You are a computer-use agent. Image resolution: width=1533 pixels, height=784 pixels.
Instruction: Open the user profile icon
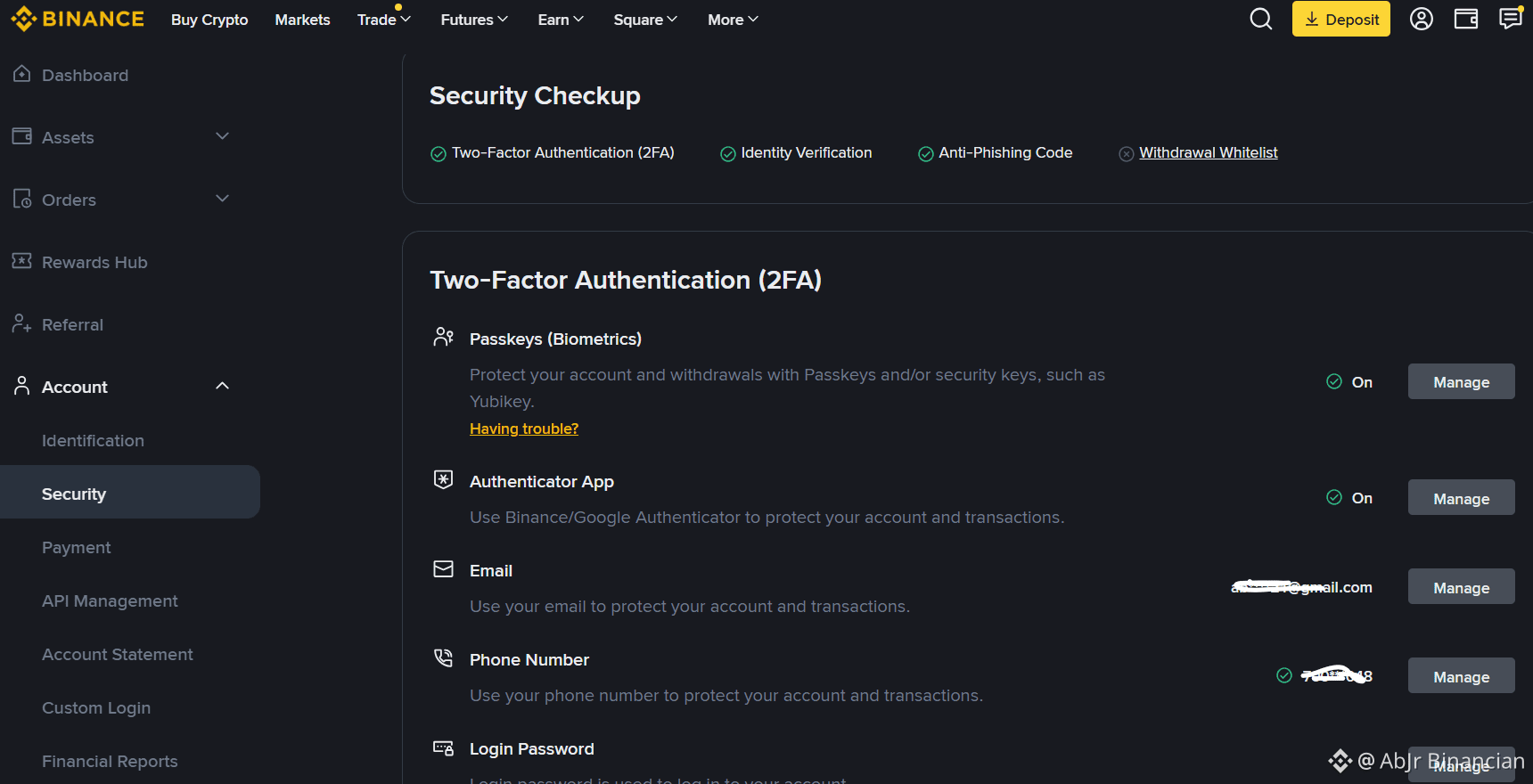coord(1421,19)
